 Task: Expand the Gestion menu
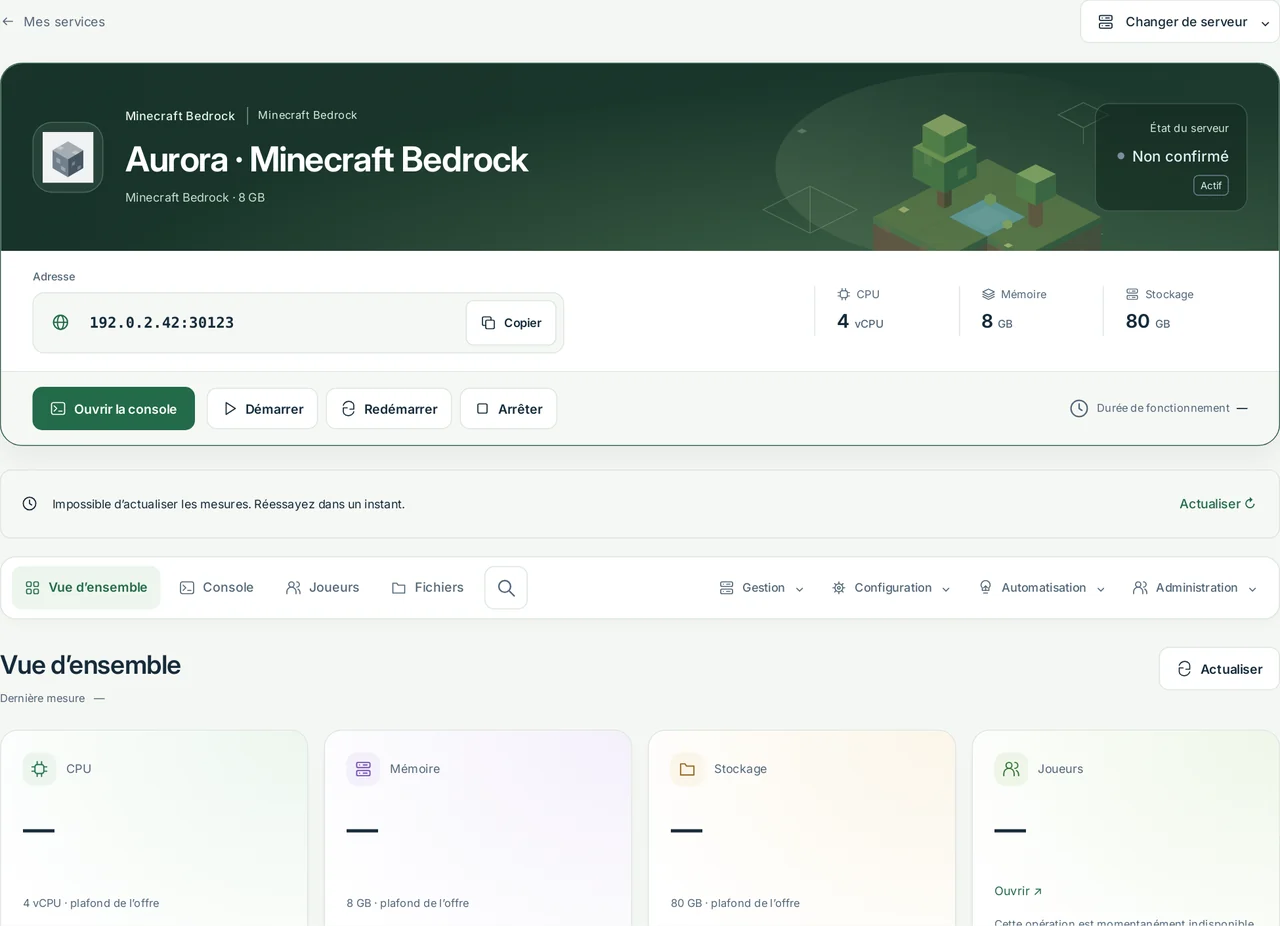click(x=762, y=588)
